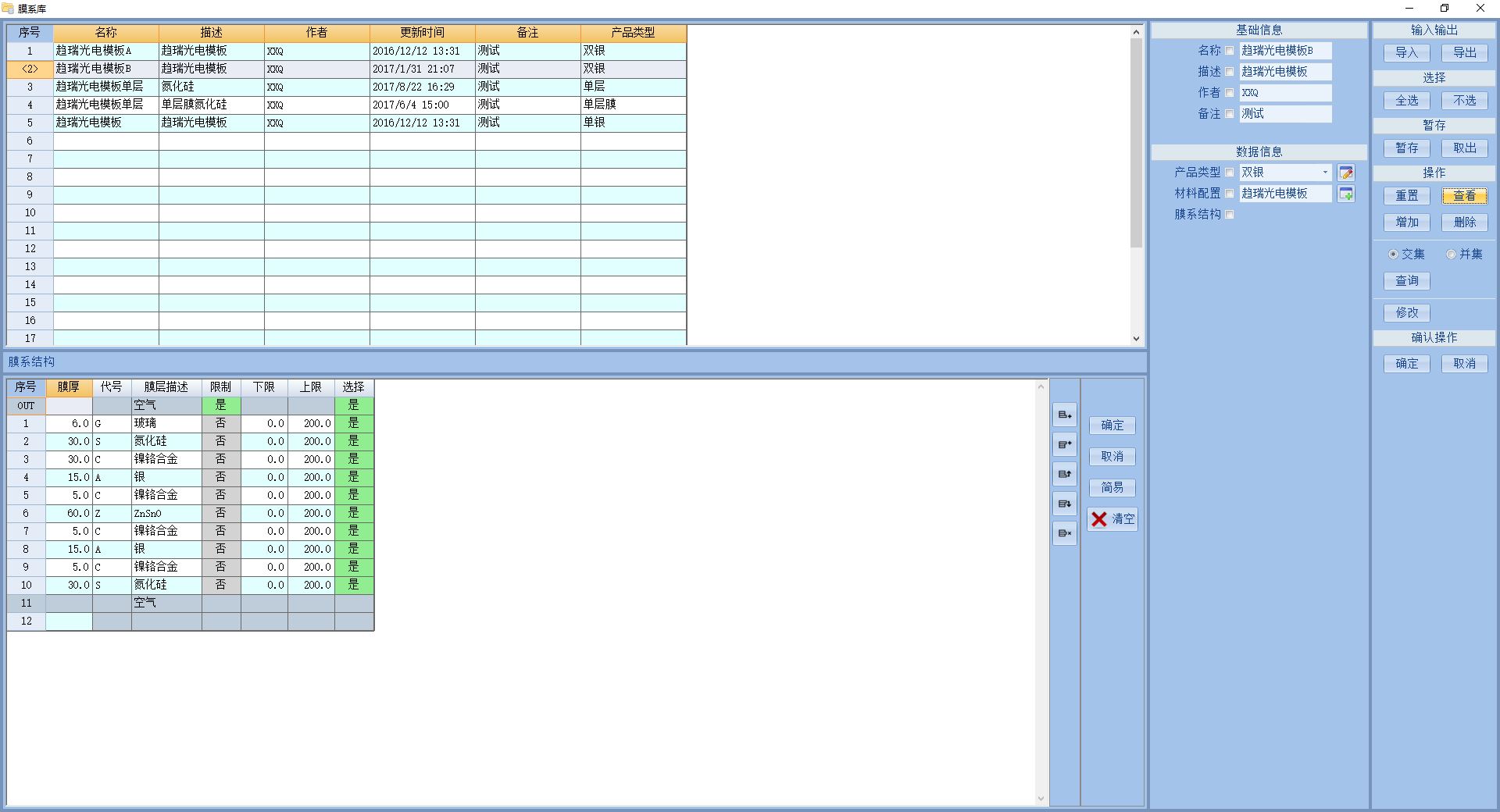
Task: Click the add icon beside 材料配置
Action: (1346, 194)
